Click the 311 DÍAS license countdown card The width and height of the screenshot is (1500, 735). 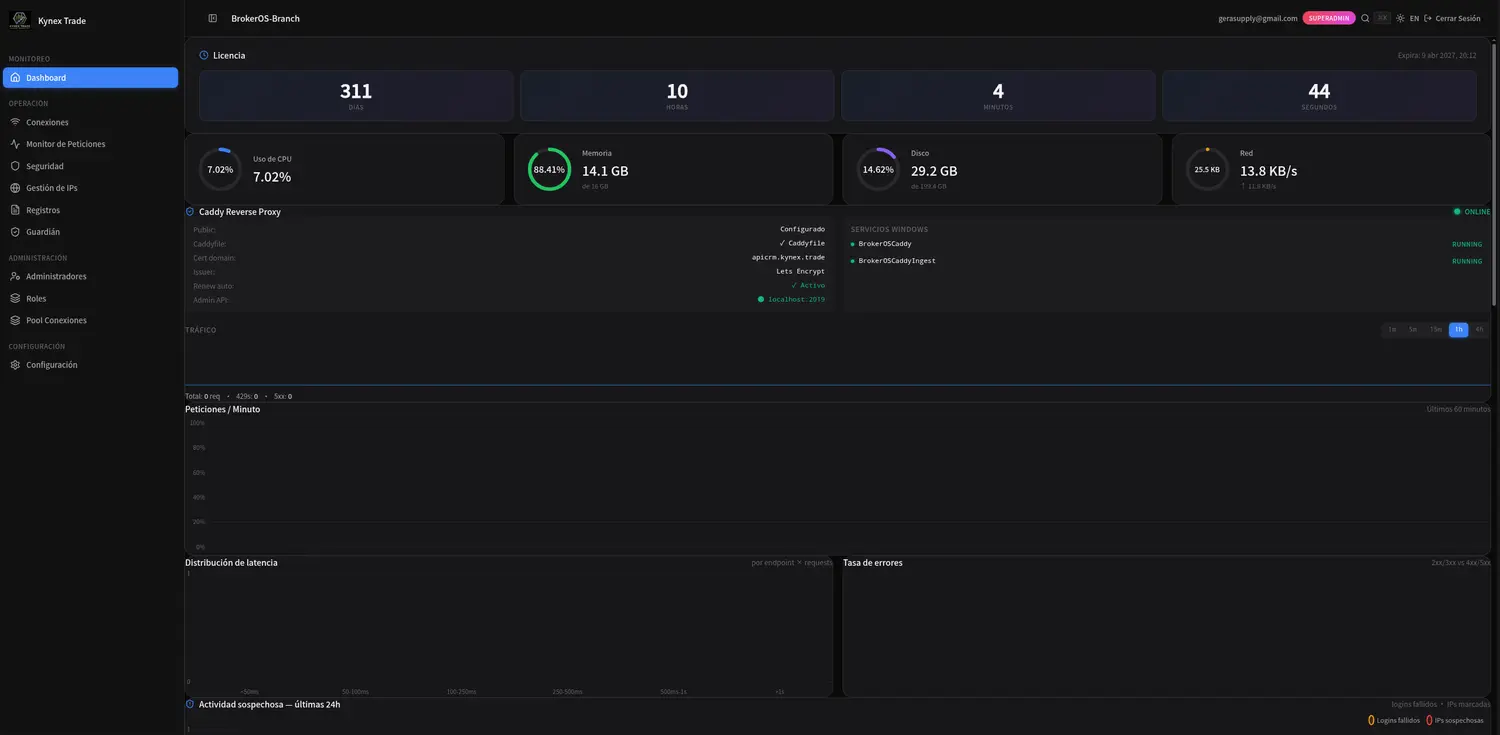[x=356, y=96]
